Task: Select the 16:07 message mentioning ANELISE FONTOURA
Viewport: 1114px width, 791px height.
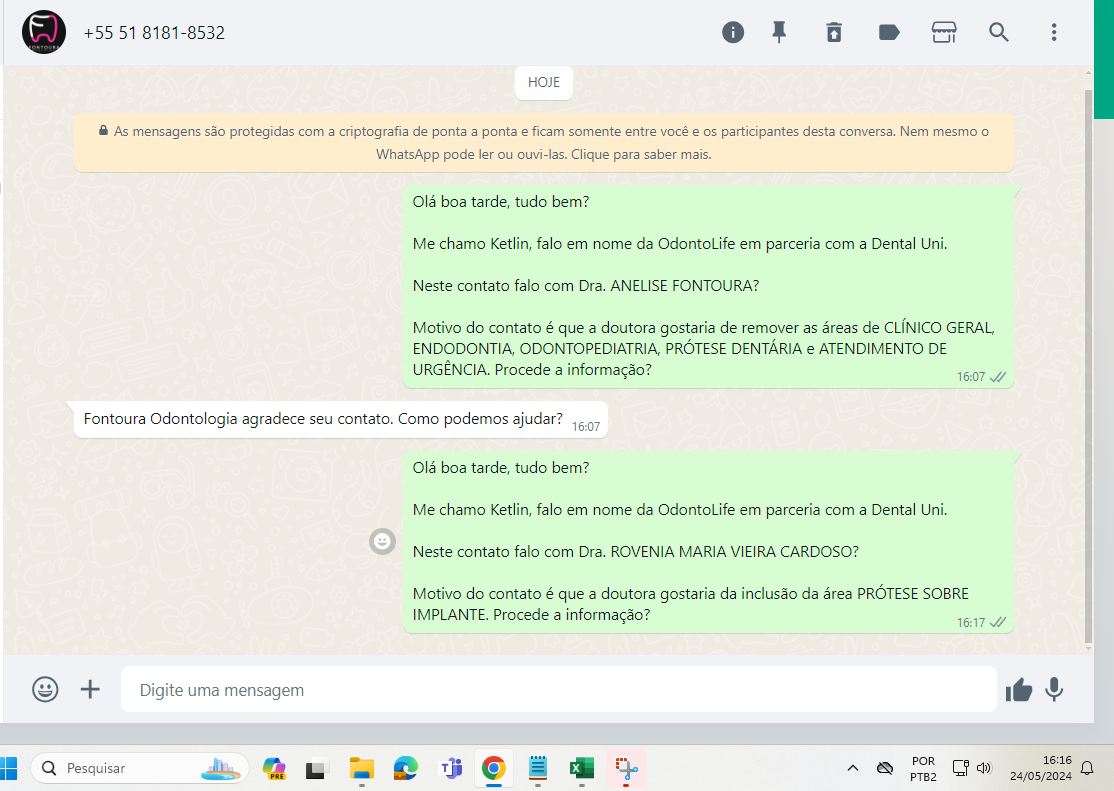Action: pyautogui.click(x=708, y=286)
